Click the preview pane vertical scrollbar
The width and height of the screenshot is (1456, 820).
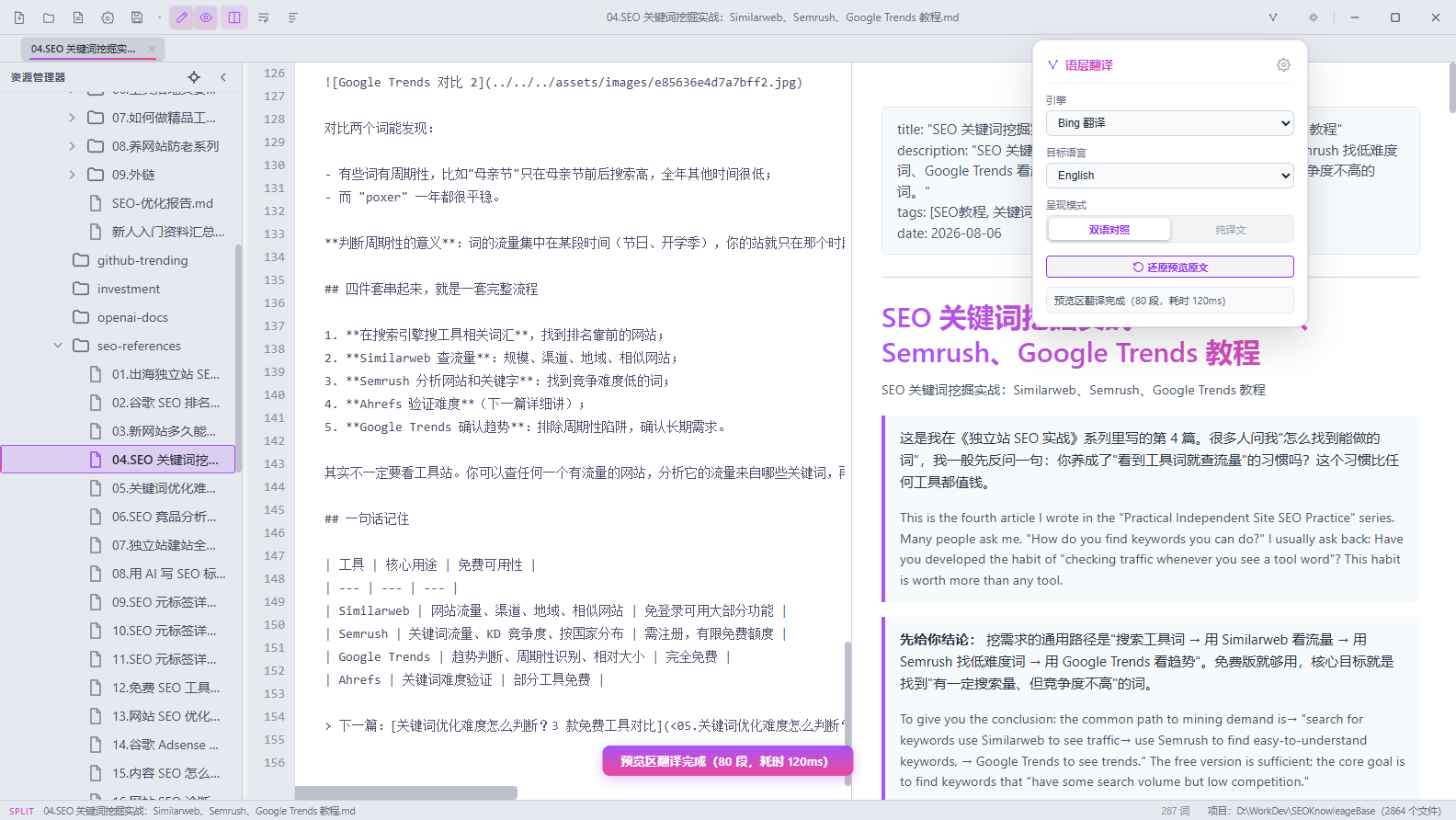[x=1451, y=87]
